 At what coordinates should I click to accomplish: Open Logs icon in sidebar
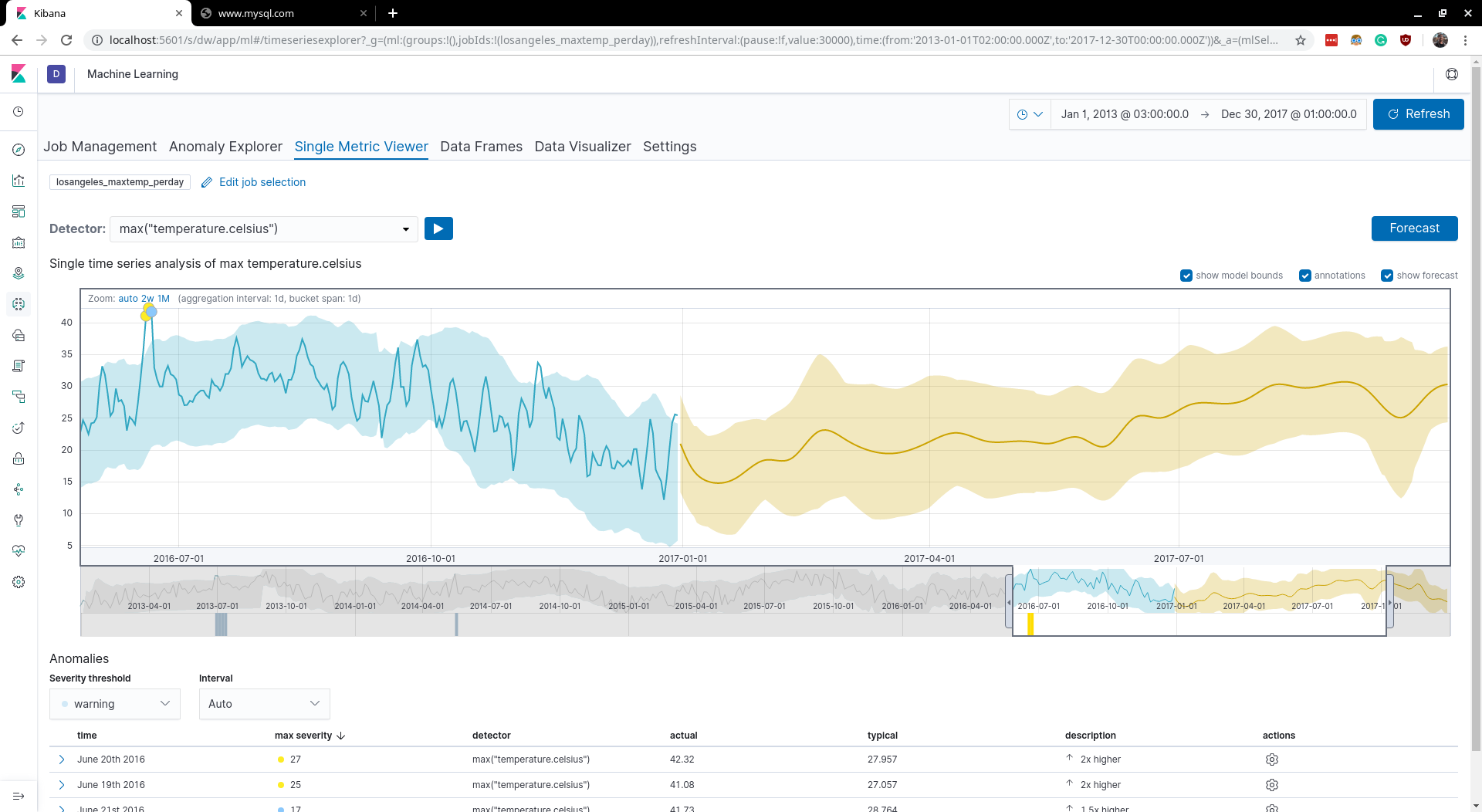click(x=19, y=366)
